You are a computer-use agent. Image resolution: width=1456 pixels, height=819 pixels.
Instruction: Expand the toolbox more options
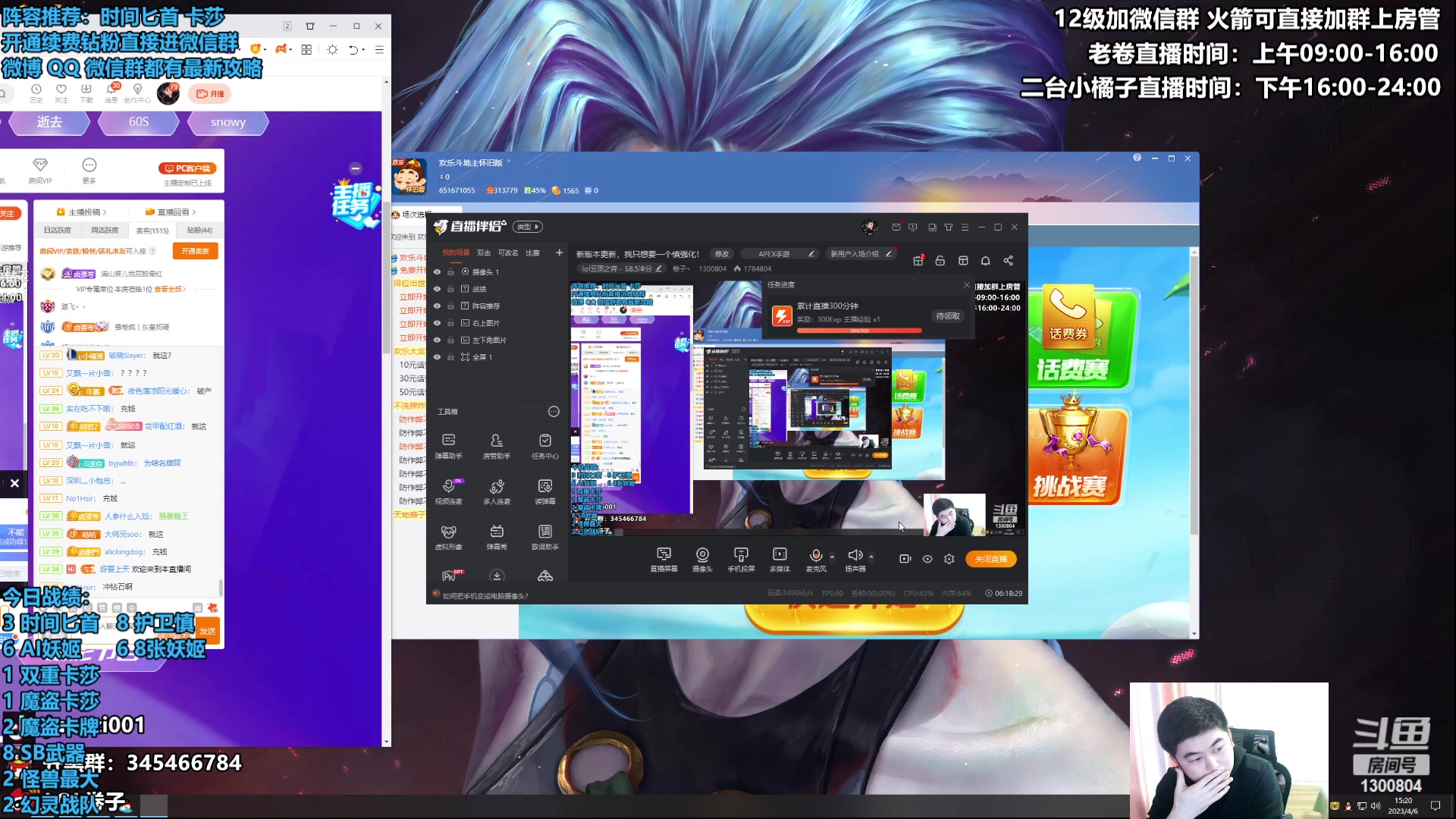pos(554,412)
